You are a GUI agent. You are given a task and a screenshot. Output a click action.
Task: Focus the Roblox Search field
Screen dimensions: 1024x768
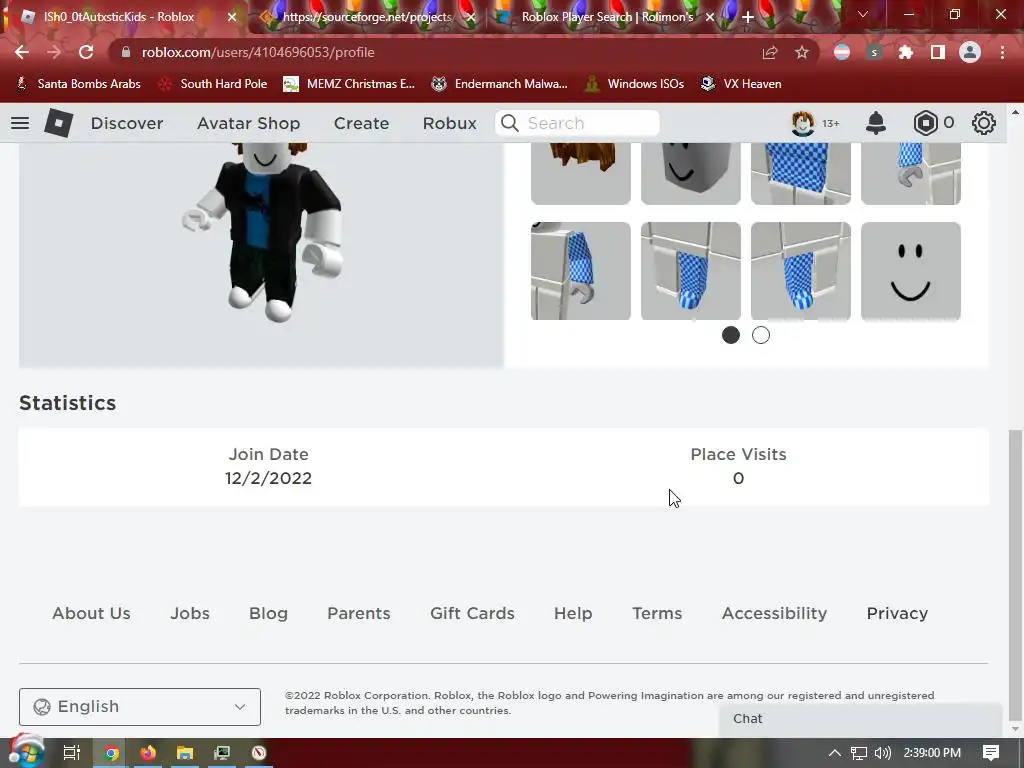[x=577, y=123]
